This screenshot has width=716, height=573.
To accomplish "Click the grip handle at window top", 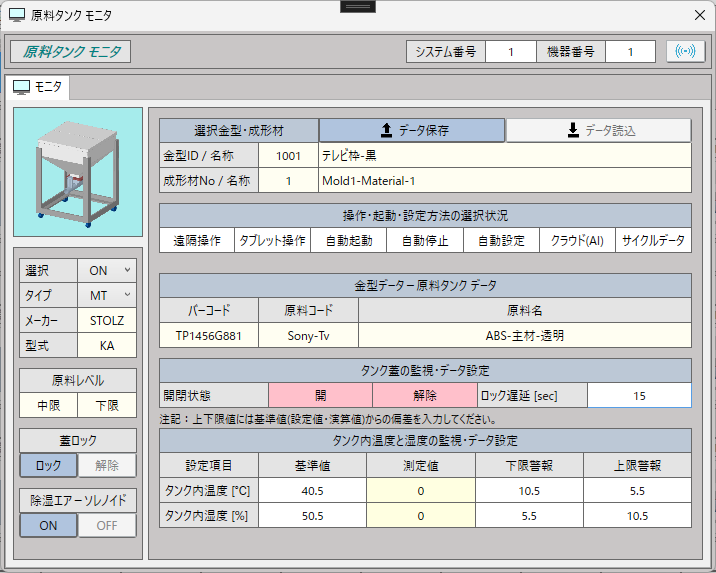I will pos(358,6).
